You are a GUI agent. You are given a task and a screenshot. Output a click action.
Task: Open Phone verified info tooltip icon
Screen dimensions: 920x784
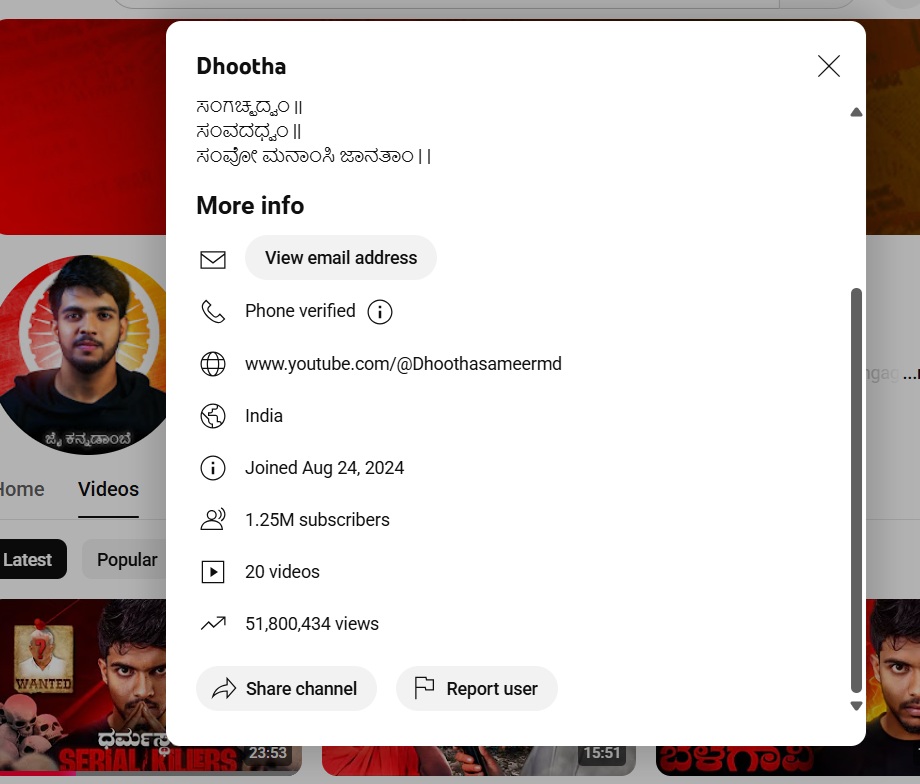pos(380,312)
